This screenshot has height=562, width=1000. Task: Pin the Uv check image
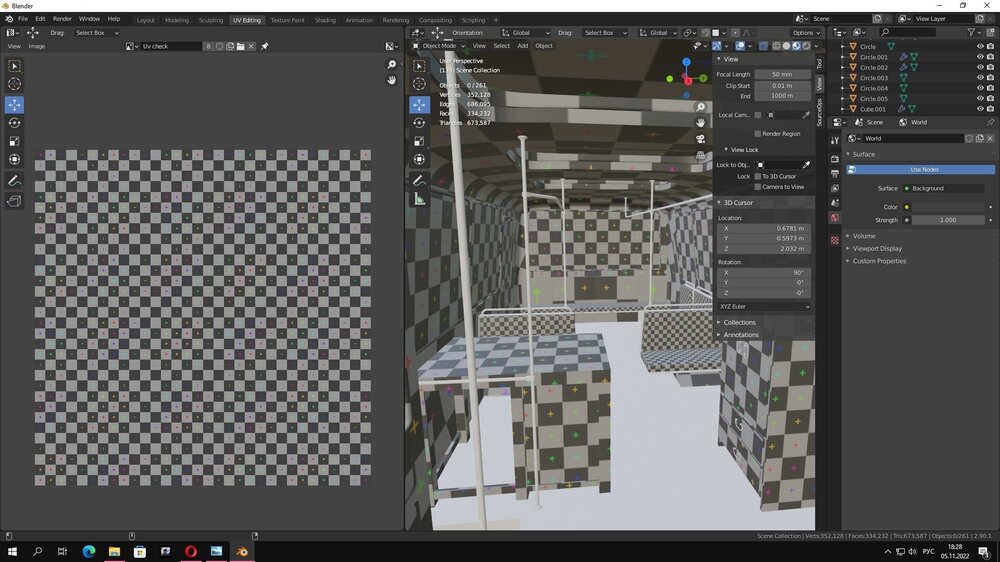click(x=264, y=46)
